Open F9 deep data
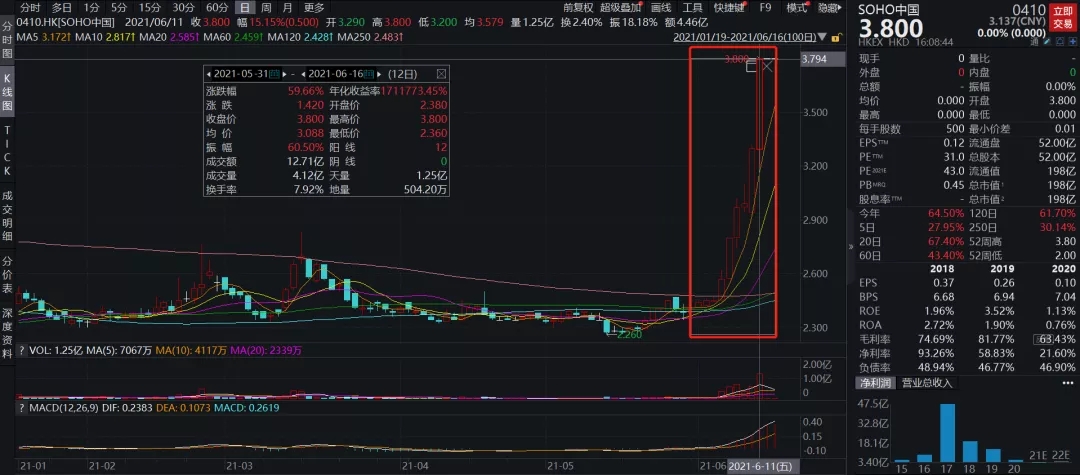1080x475 pixels. [765, 8]
